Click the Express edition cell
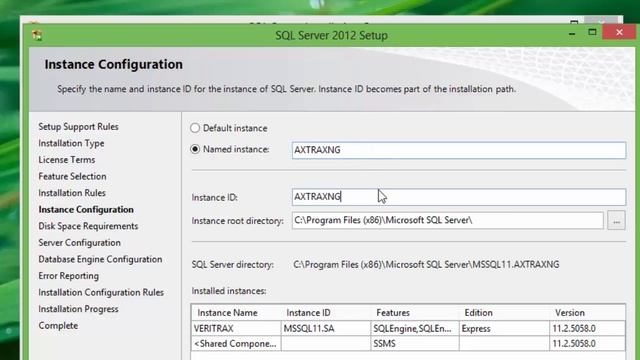 [x=504, y=329]
